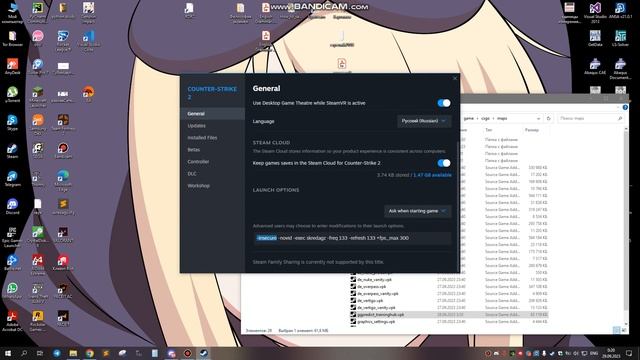Click the File Explorer vertical scrollbar
640x360 pixels.
coord(626,220)
